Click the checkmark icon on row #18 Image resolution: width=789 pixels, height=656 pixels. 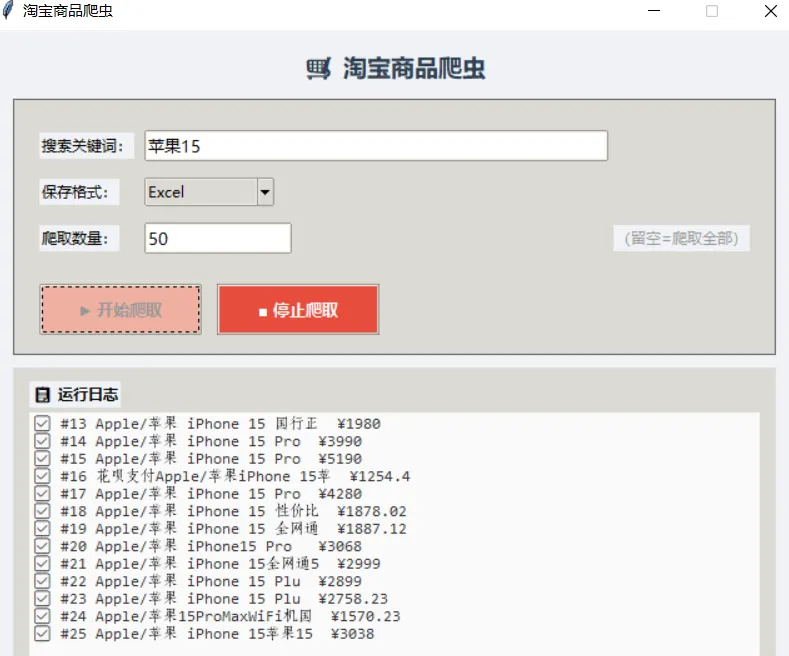click(42, 511)
